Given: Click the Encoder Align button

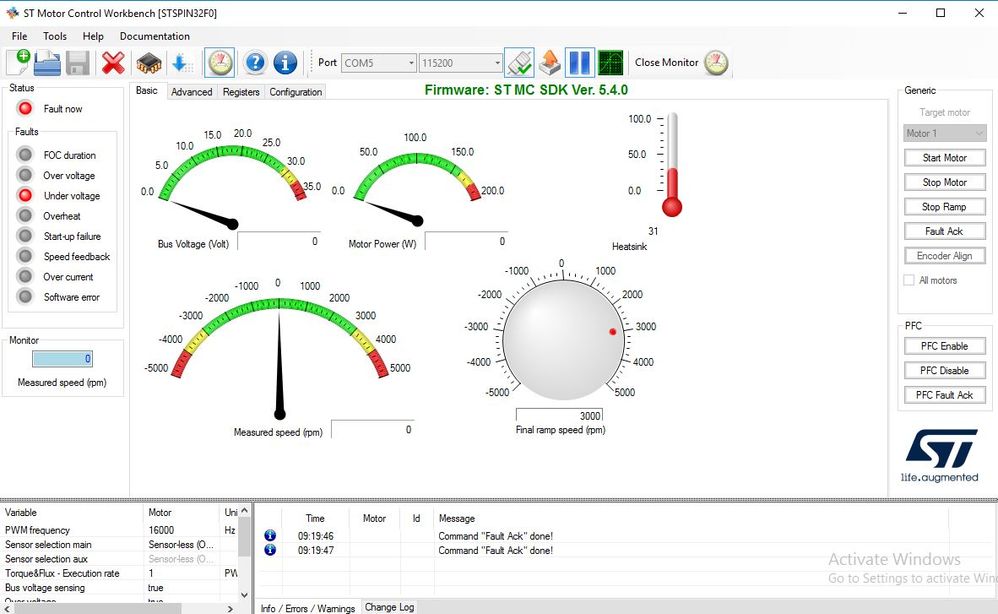Looking at the screenshot, I should click(945, 256).
